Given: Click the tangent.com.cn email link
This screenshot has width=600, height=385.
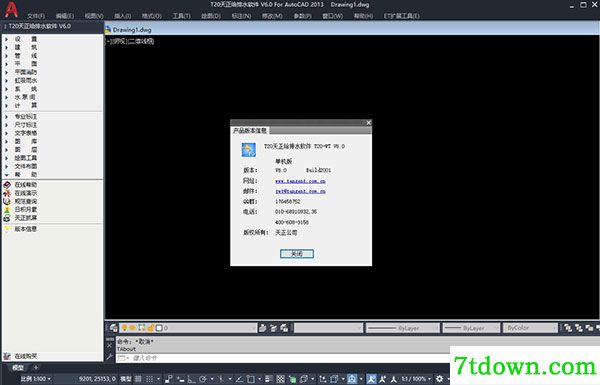Looking at the screenshot, I should pyautogui.click(x=300, y=191).
